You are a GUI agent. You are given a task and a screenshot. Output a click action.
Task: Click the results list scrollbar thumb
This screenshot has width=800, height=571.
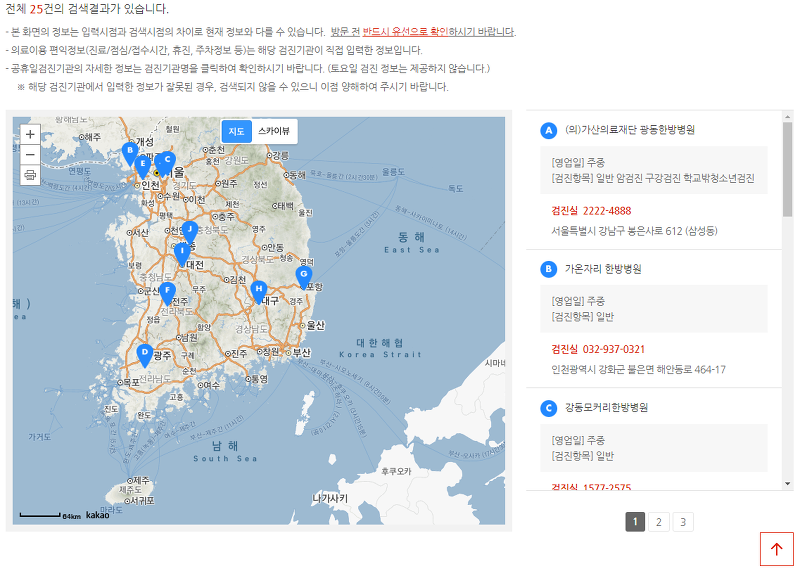click(x=787, y=168)
